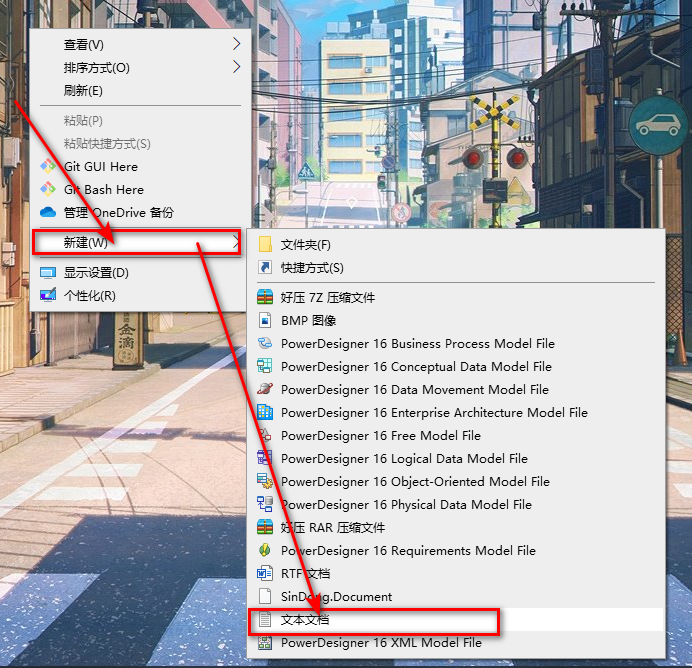The image size is (692, 668).
Task: Click the XML Model file icon
Action: (x=265, y=642)
